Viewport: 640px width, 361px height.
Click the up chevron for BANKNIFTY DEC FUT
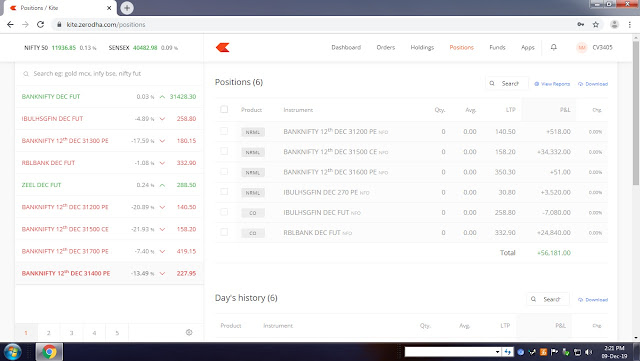click(x=162, y=97)
